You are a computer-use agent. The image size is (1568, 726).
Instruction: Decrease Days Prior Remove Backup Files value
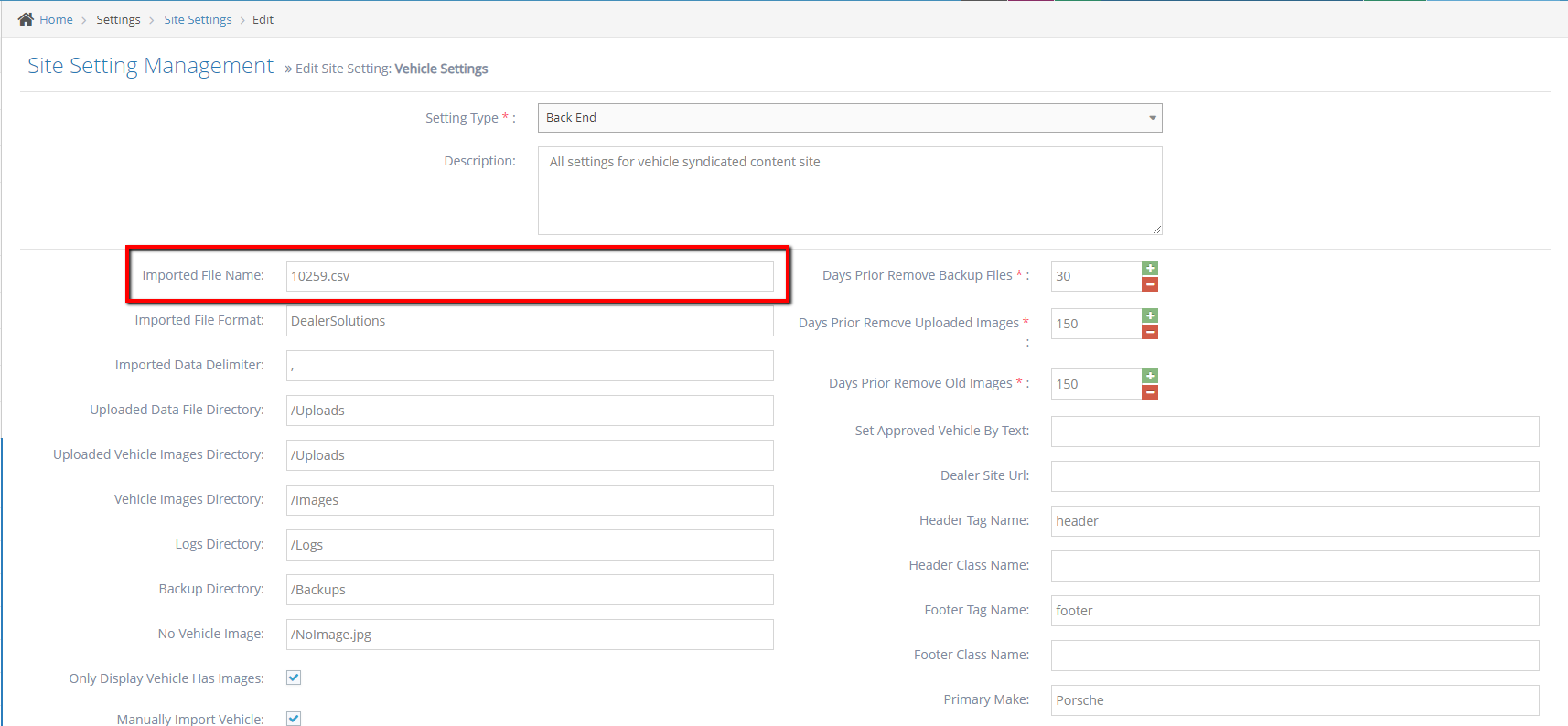coord(1150,284)
